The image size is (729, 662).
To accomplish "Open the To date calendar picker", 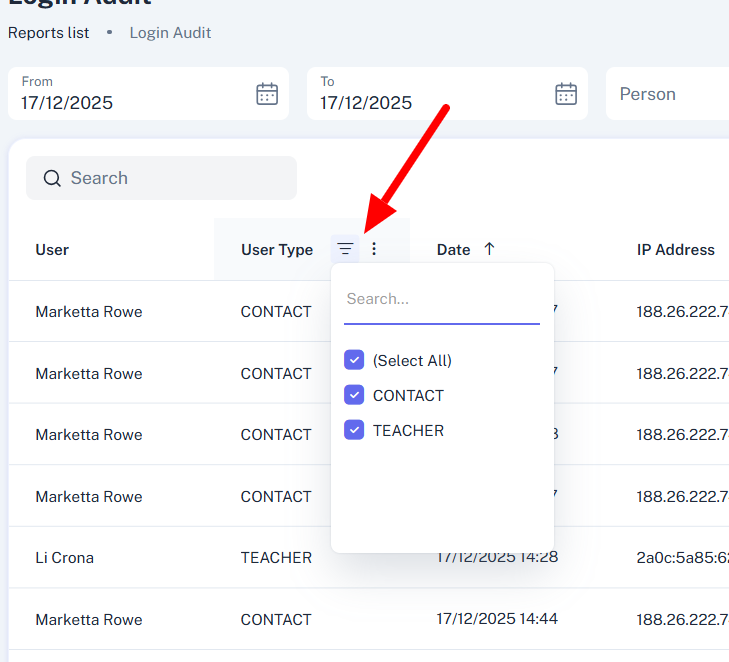I will coord(566,94).
